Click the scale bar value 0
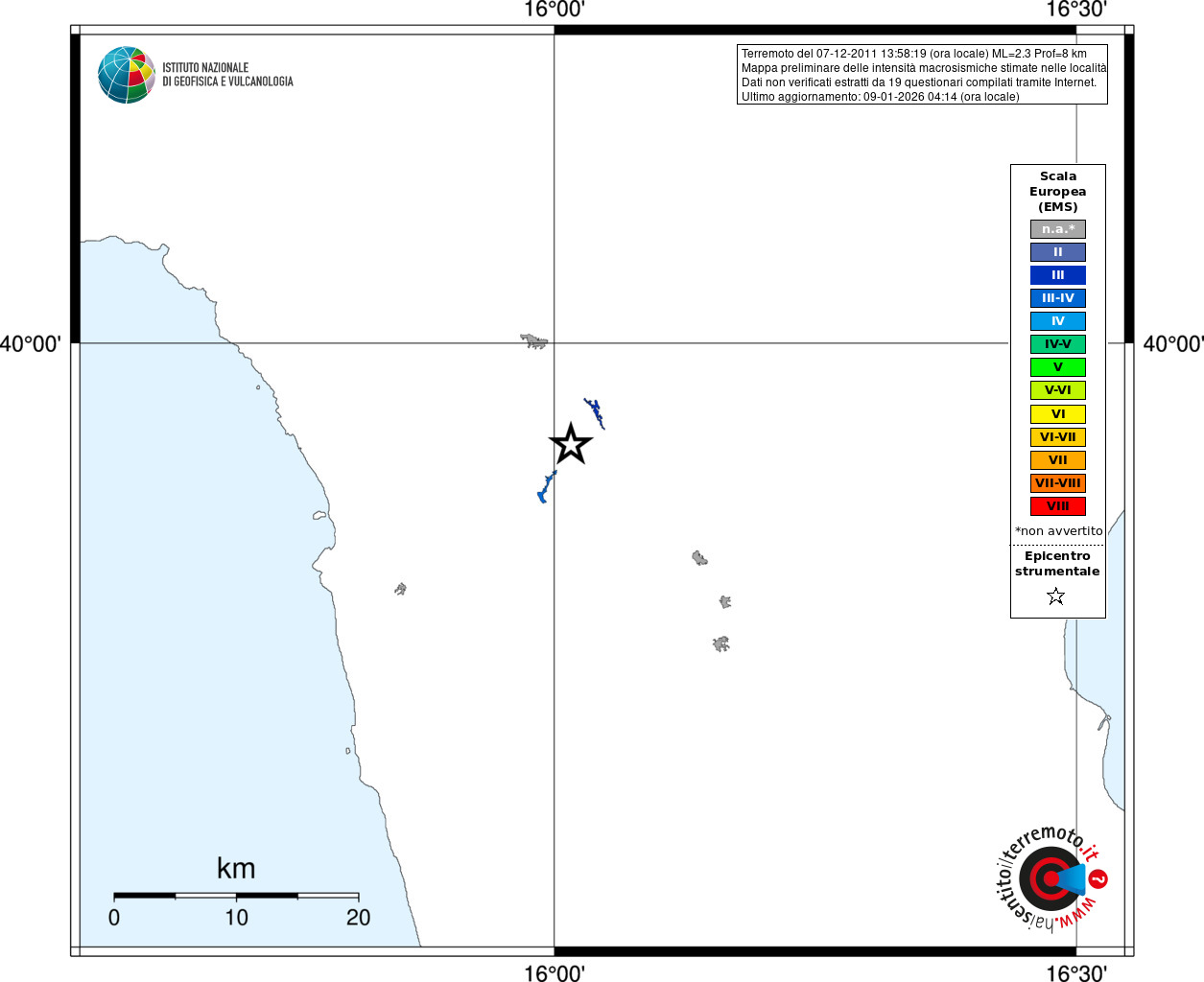This screenshot has width=1204, height=982. coord(114,918)
